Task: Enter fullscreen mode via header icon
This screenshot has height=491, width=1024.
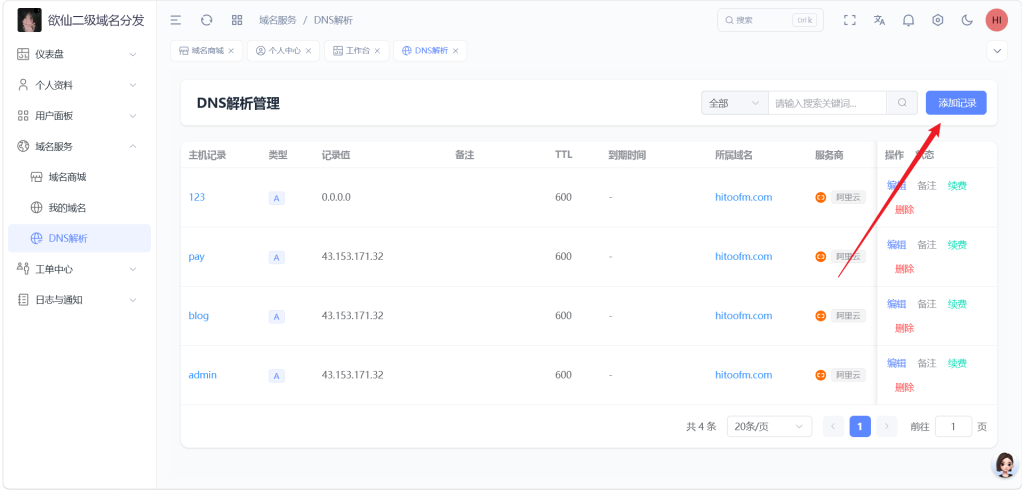Action: (850, 20)
